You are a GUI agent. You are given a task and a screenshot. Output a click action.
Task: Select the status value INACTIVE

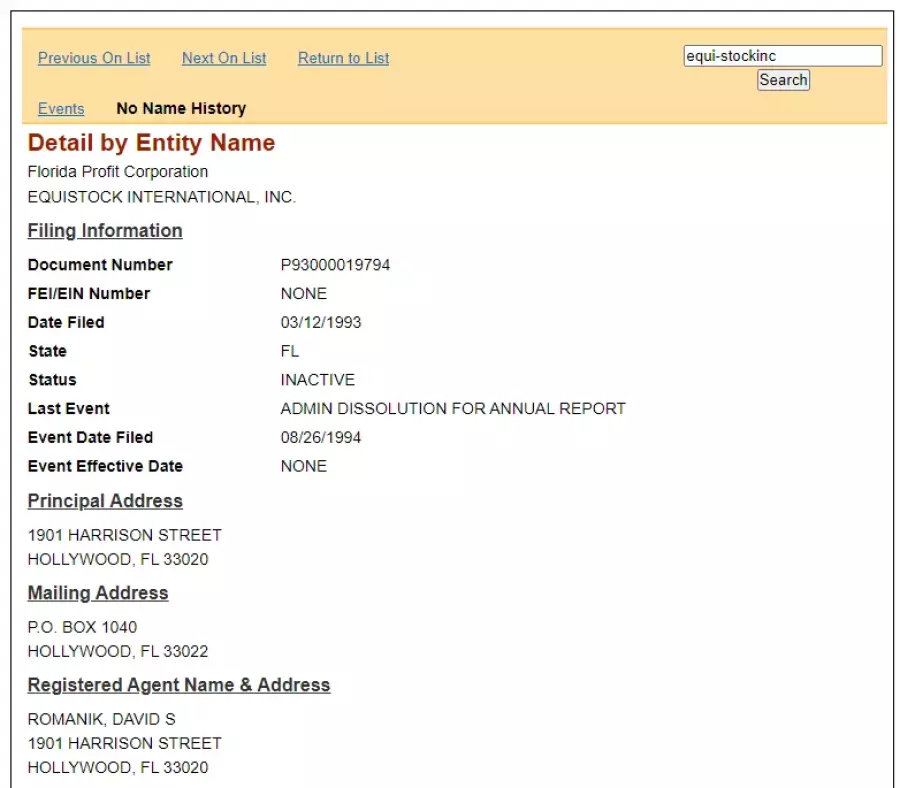[x=317, y=379]
